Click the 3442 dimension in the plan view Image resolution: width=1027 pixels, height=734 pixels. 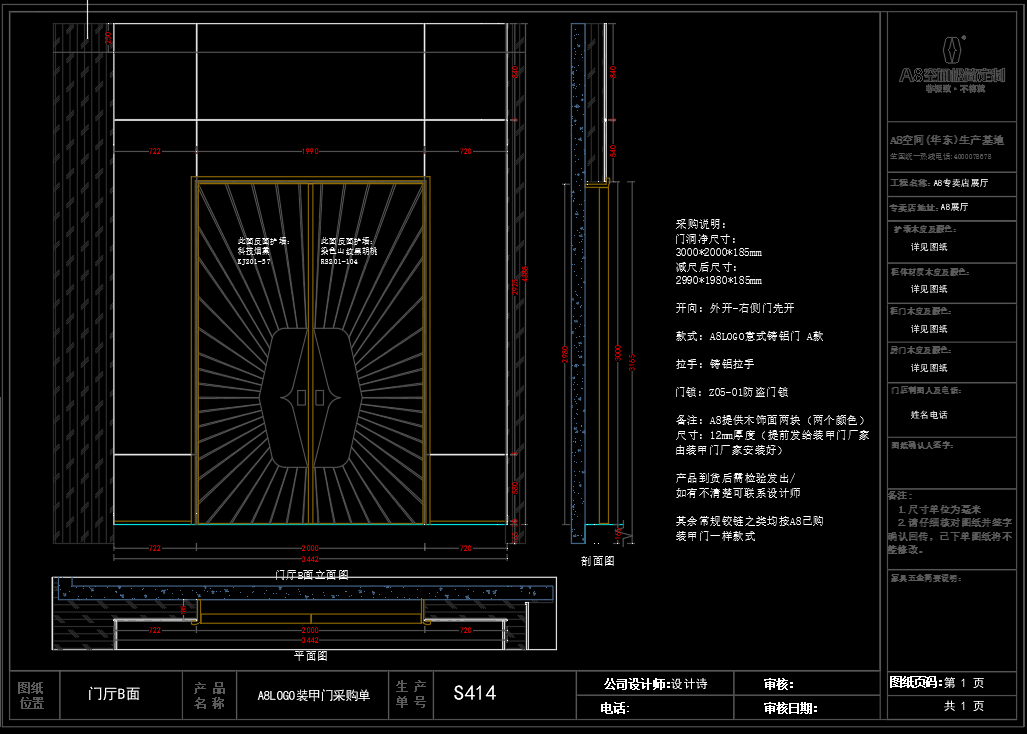click(310, 639)
